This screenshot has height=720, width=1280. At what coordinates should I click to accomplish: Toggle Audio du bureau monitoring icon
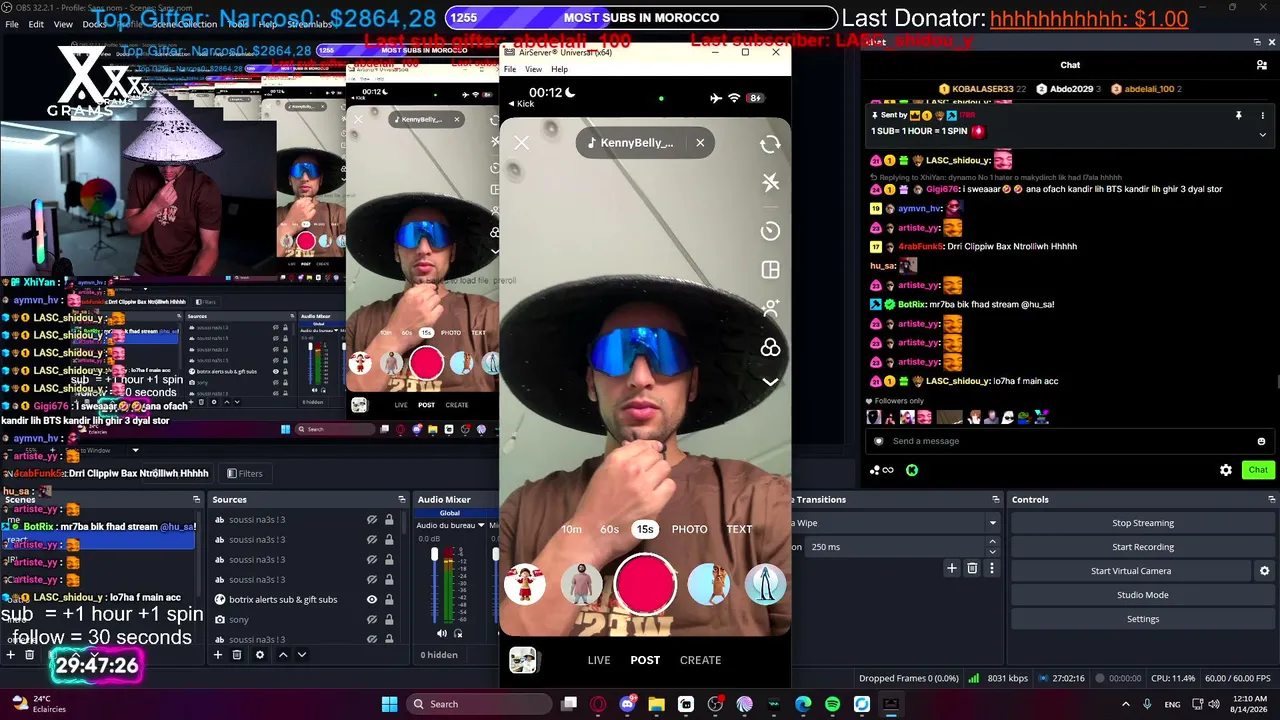459,633
